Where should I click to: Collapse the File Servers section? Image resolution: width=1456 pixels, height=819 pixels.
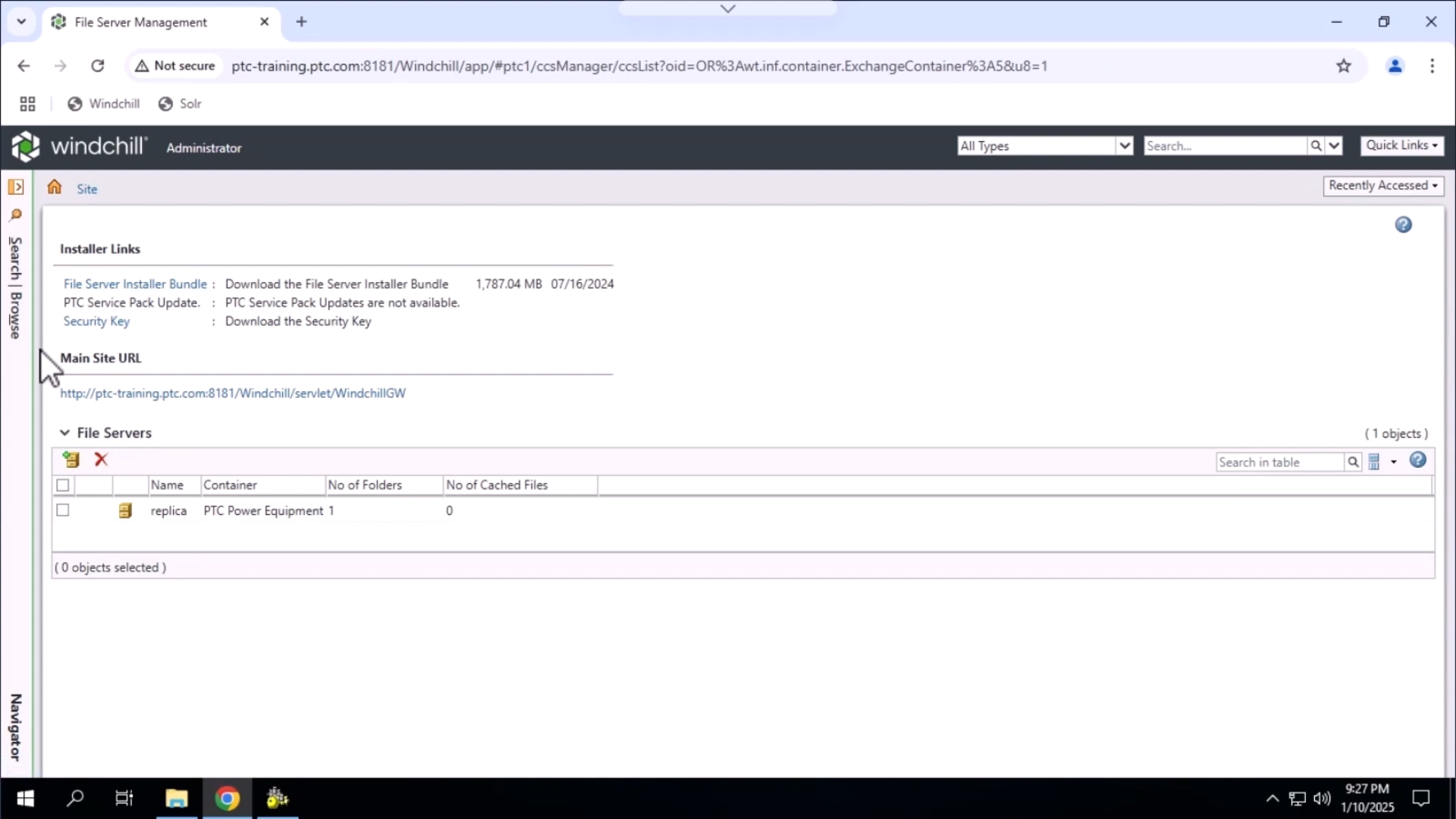64,432
